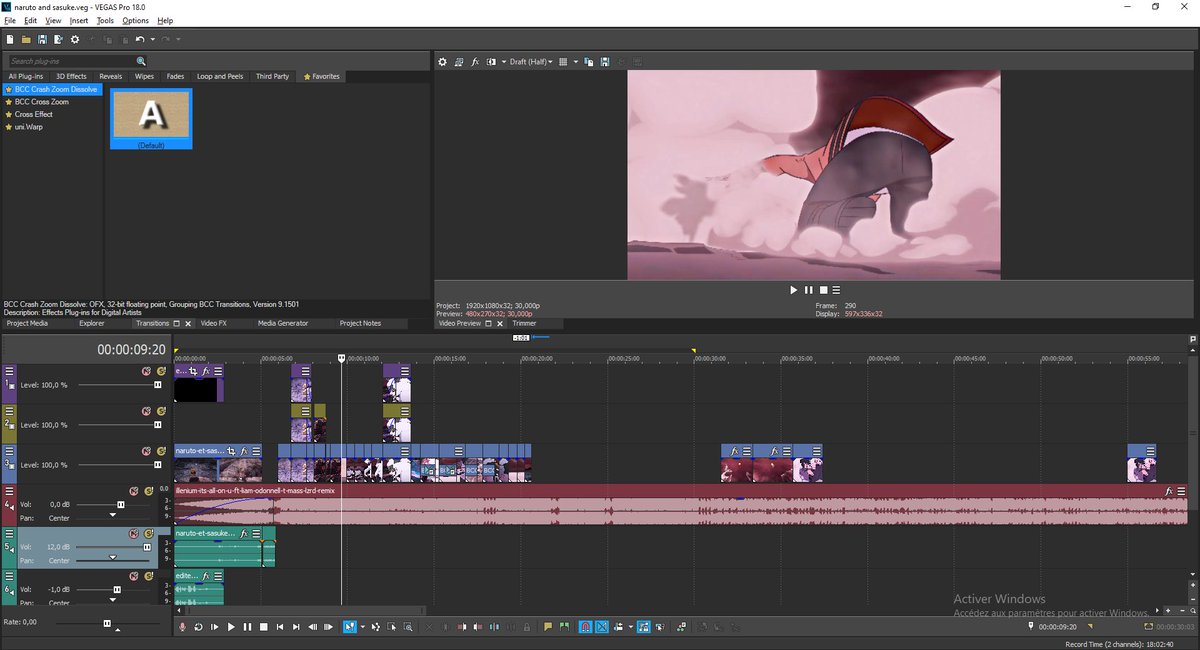The image size is (1200, 650).
Task: Click the Search plug-ins input field
Action: 72,62
